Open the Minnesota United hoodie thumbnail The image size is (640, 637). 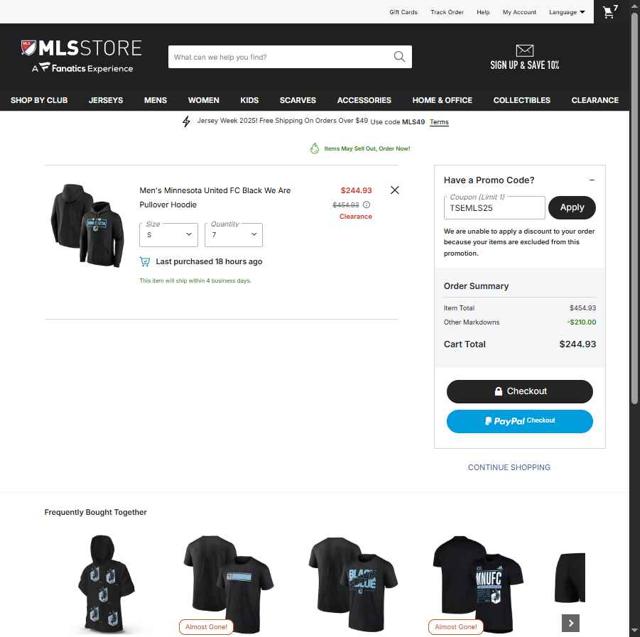click(x=87, y=226)
